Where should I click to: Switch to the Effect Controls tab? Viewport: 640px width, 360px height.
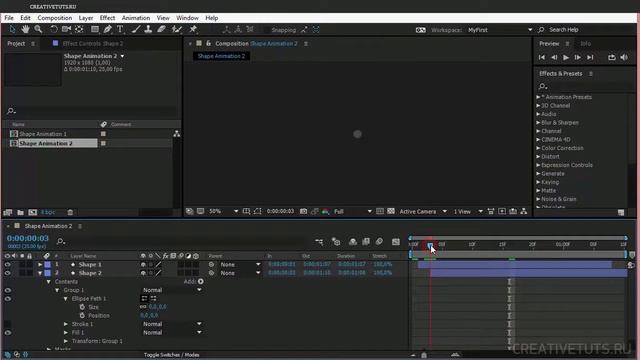pyautogui.click(x=93, y=44)
